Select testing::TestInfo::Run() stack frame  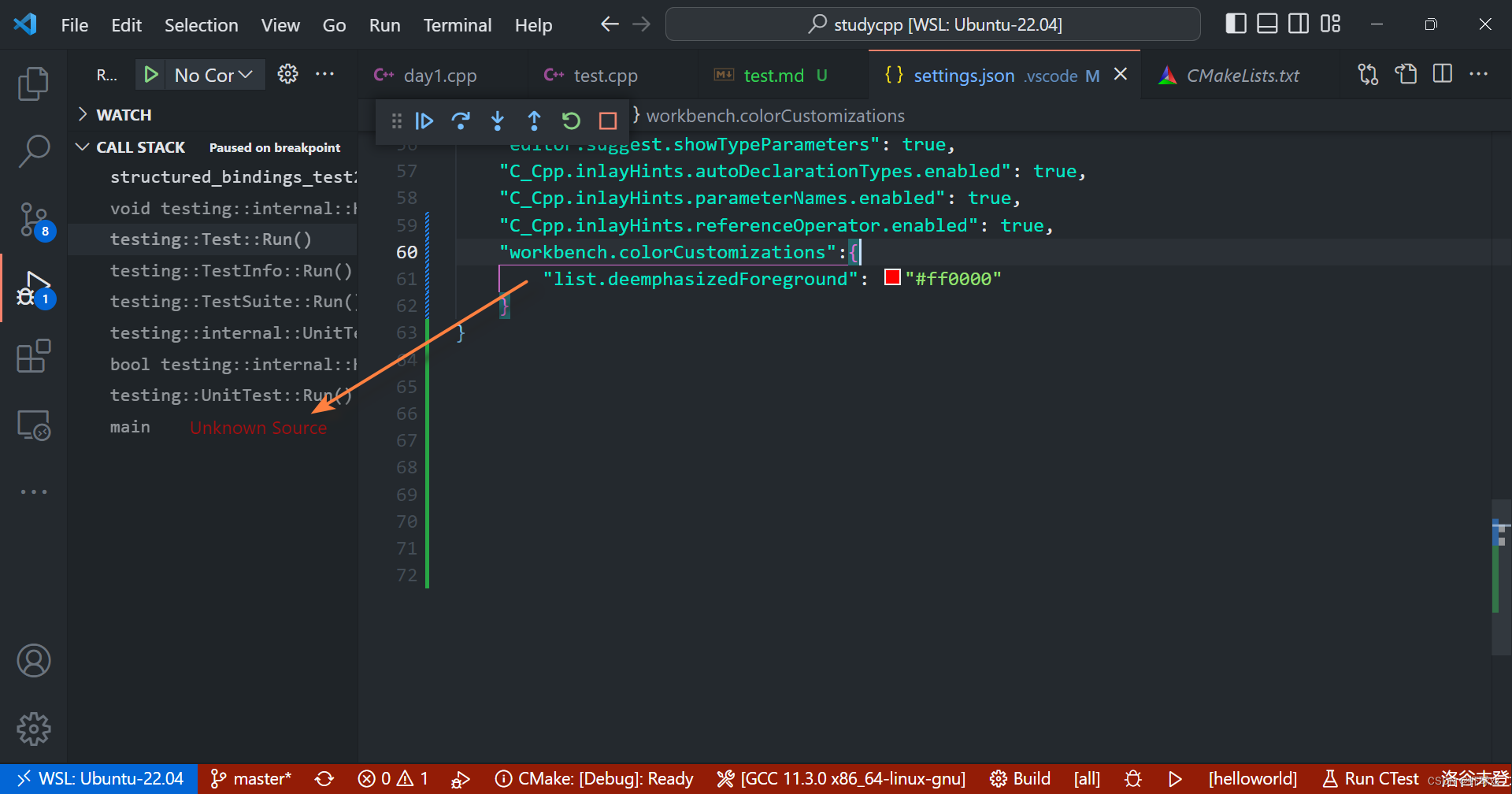[213, 271]
